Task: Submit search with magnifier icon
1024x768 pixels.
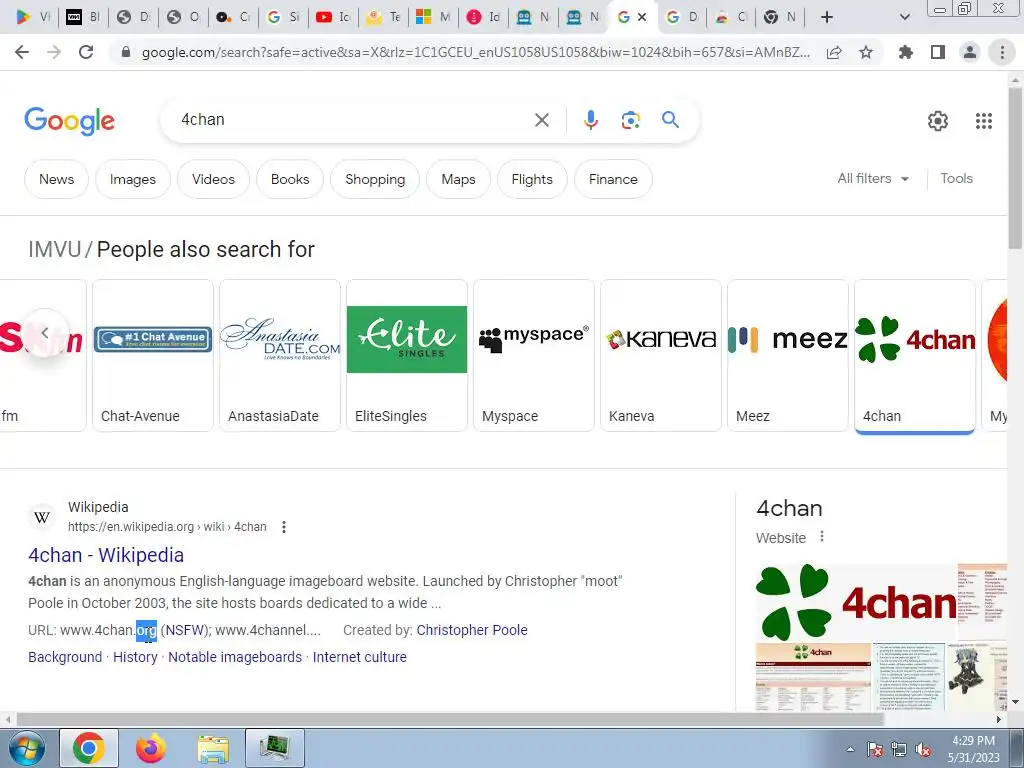Action: [x=670, y=120]
